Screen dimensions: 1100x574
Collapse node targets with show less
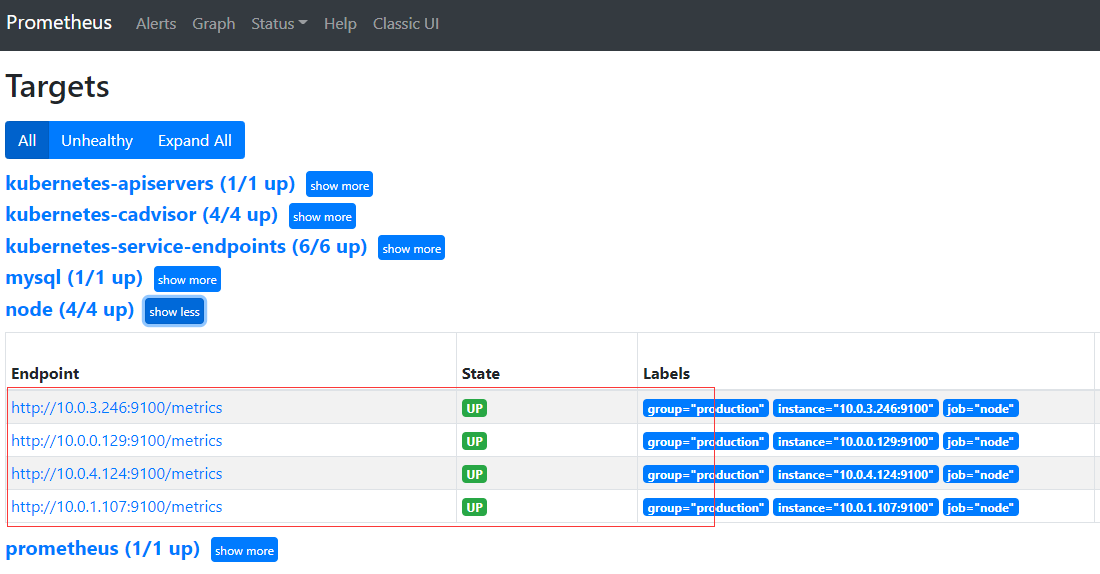coord(174,312)
